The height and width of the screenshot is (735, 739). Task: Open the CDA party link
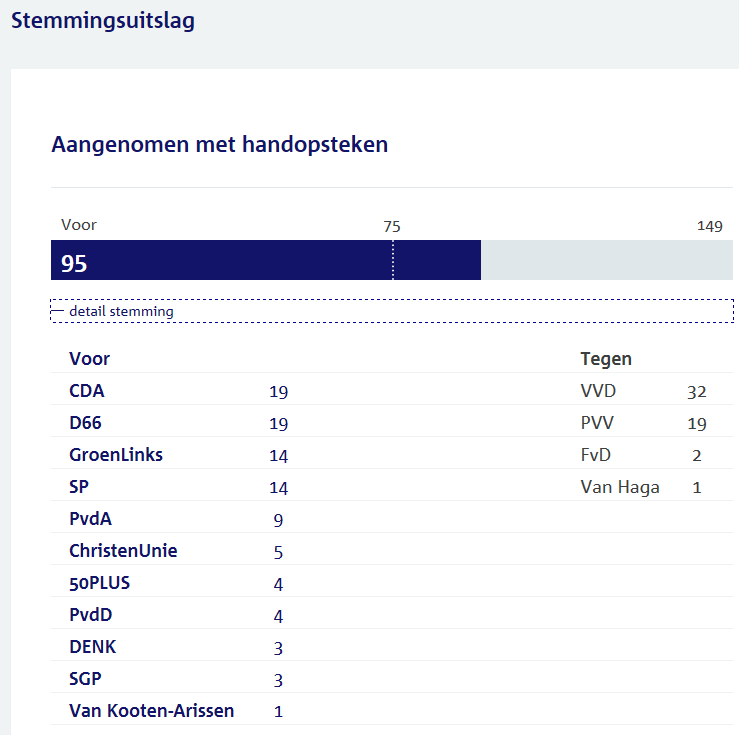point(86,391)
